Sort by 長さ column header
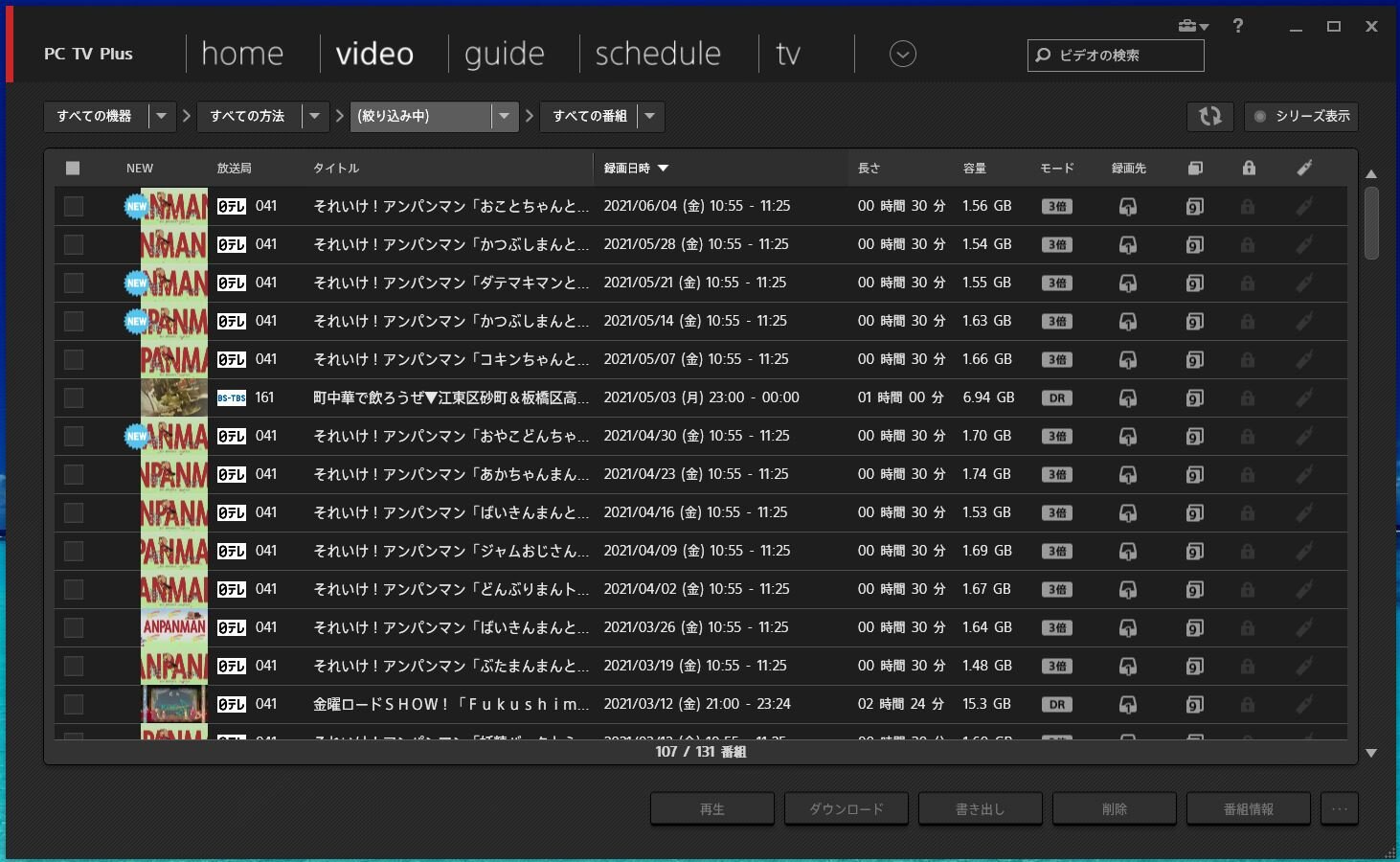The image size is (1400, 862). [x=869, y=169]
